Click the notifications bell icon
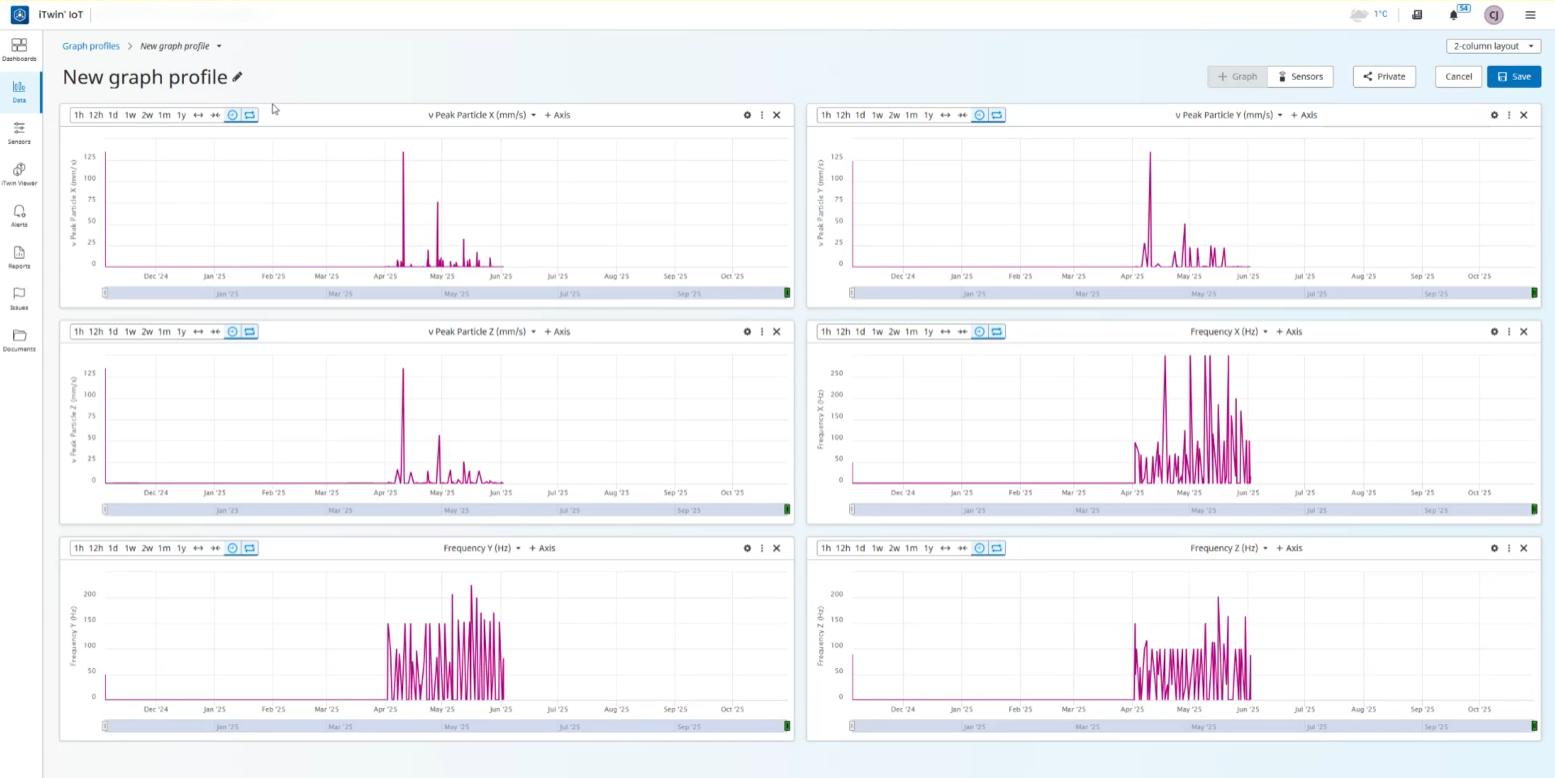Screen dimensions: 1555x778 point(1453,15)
